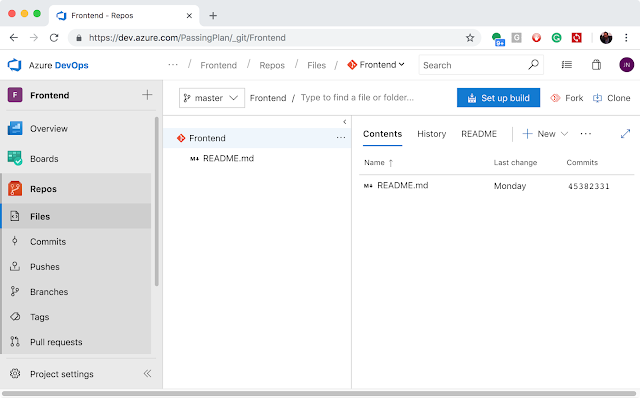Click the Set up build button

(498, 98)
